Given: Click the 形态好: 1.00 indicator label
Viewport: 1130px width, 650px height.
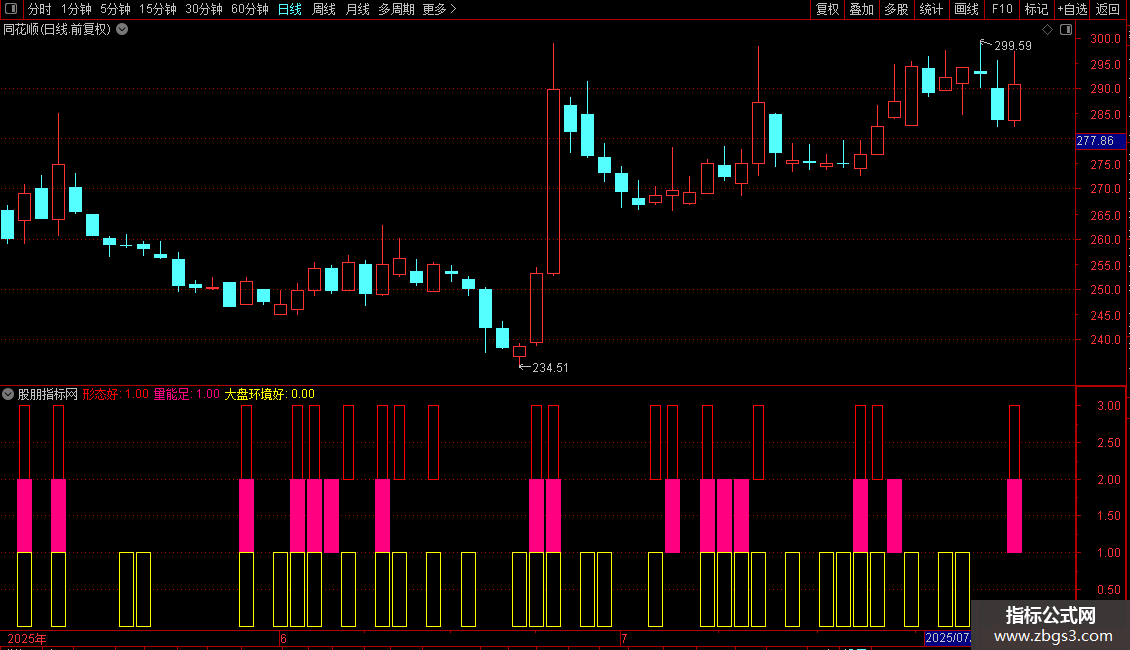Looking at the screenshot, I should (115, 394).
